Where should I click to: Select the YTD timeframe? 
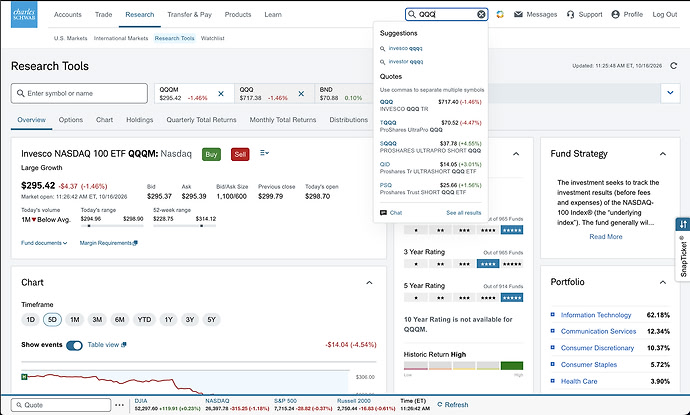144,320
